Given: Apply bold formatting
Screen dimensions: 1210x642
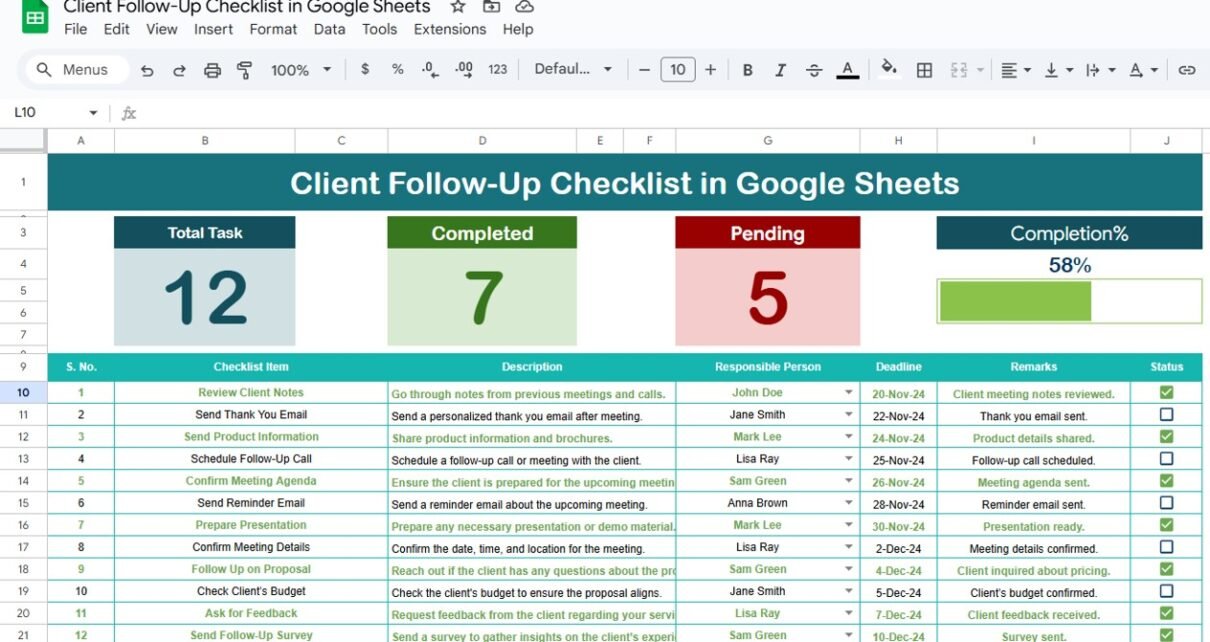Looking at the screenshot, I should point(747,70).
